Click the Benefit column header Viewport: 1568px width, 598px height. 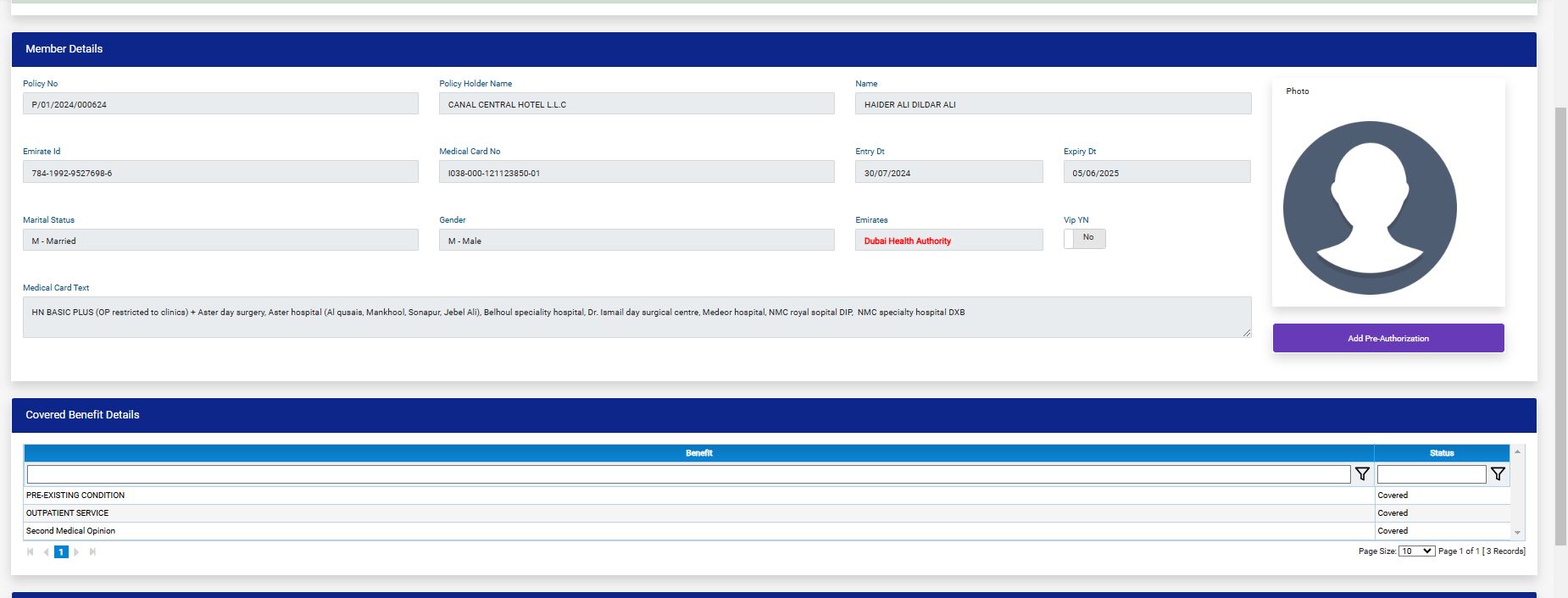[699, 453]
